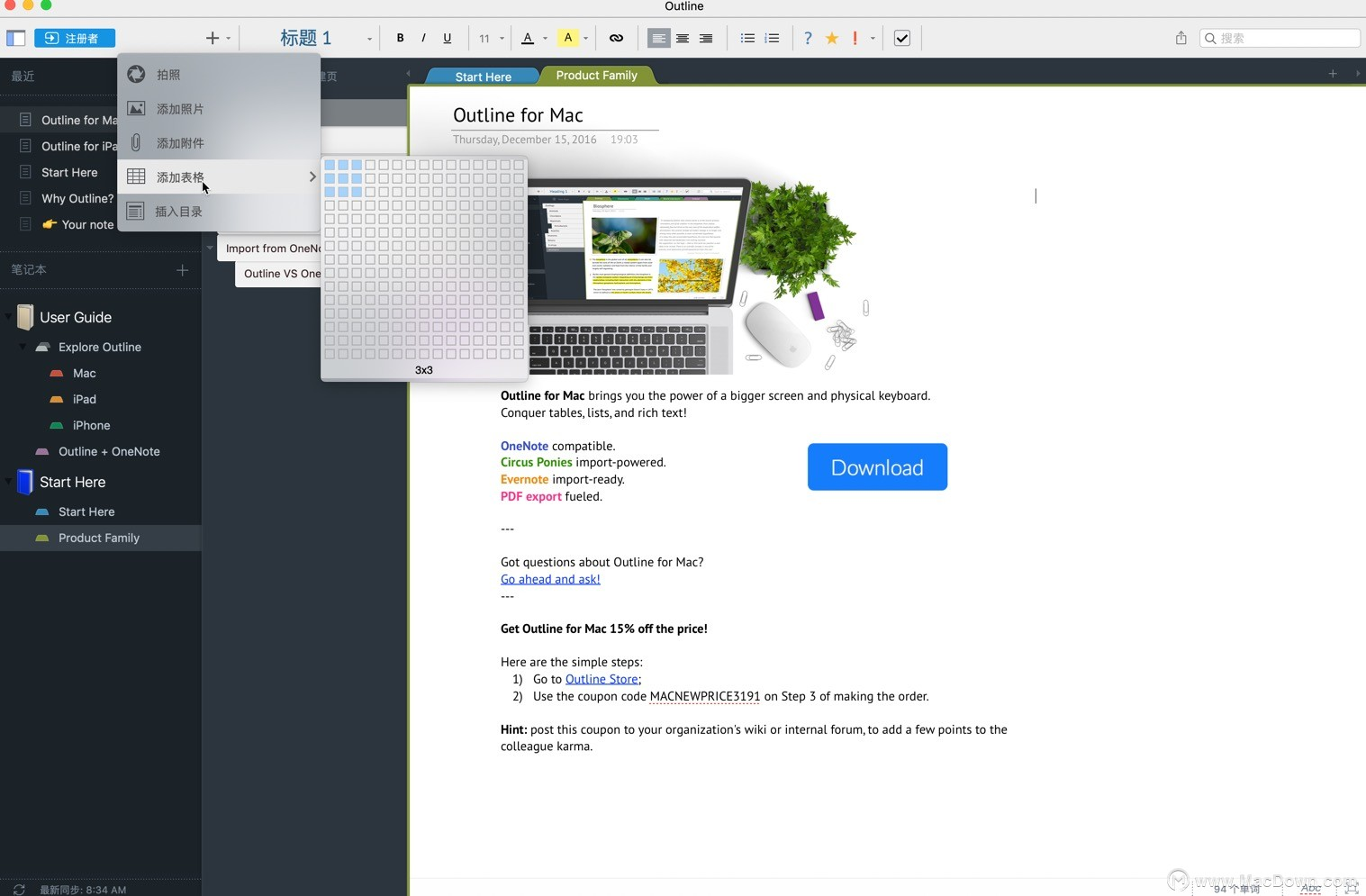Open the highlight color dropdown arrow
The image size is (1366, 896).
pos(586,39)
